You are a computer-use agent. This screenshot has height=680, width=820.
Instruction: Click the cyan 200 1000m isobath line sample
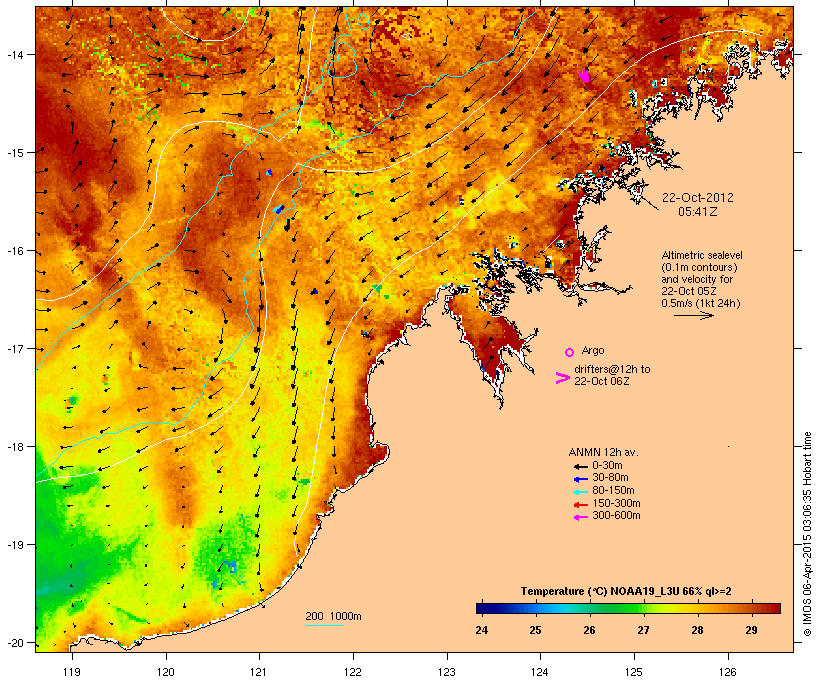point(325,625)
